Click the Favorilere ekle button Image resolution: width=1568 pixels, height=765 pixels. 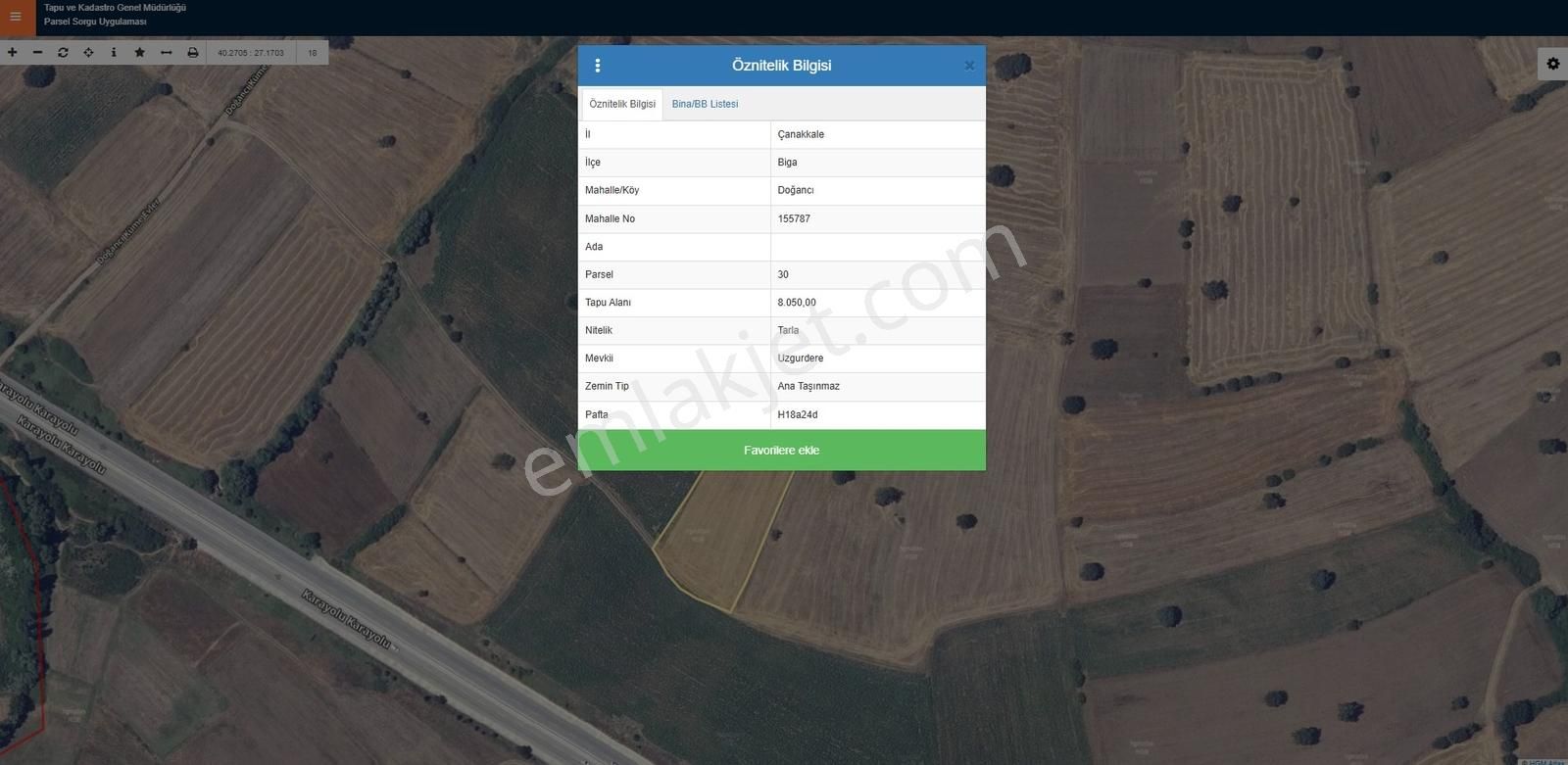click(x=781, y=451)
